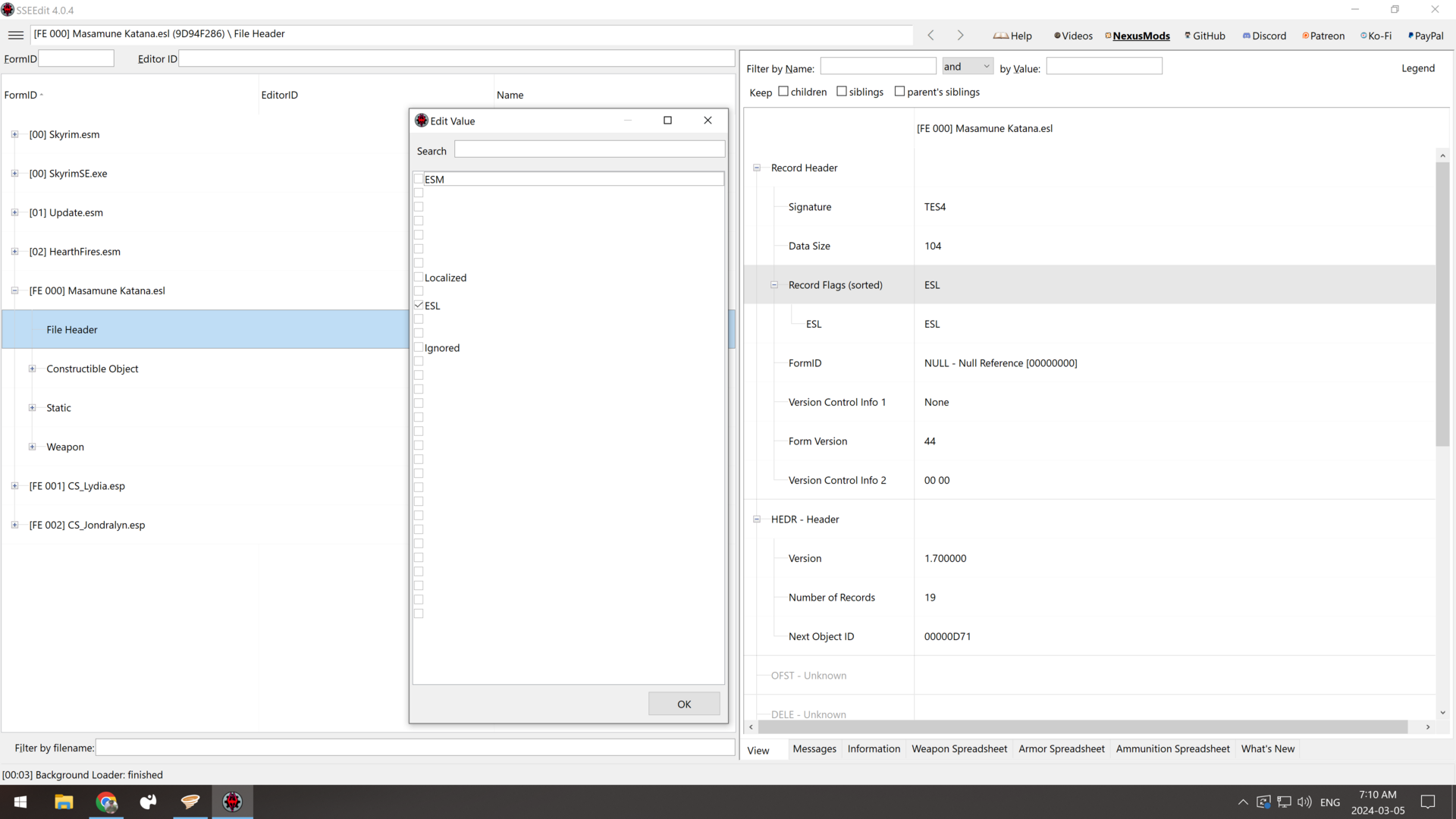The width and height of the screenshot is (1456, 819).
Task: Open the Ko-Fi link
Action: point(1376,36)
